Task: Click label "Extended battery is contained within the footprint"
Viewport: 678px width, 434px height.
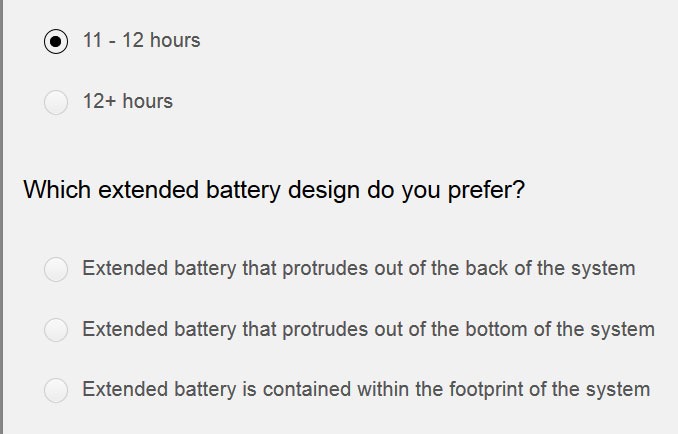Action: coord(366,389)
